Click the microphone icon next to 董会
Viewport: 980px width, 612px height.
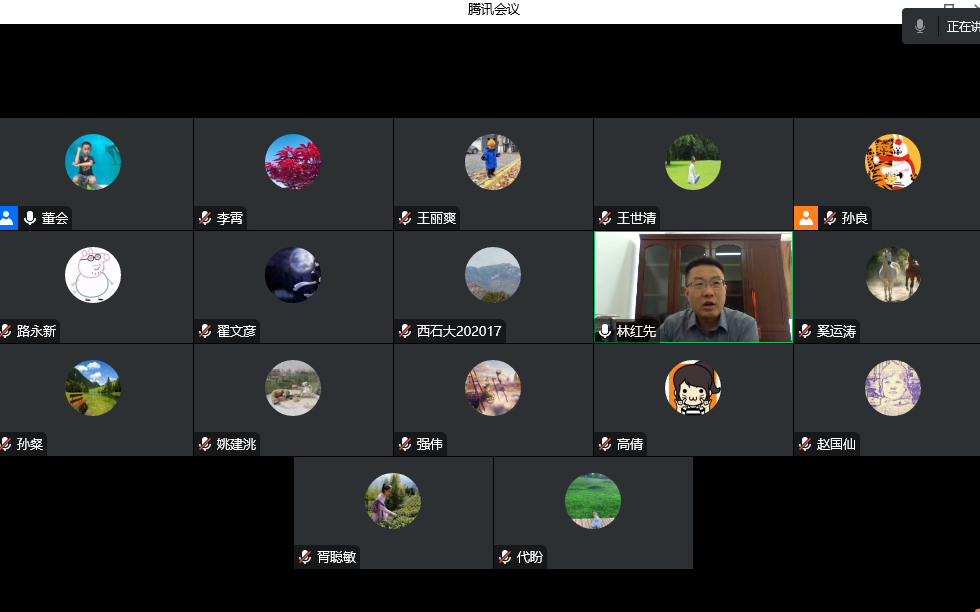point(29,218)
